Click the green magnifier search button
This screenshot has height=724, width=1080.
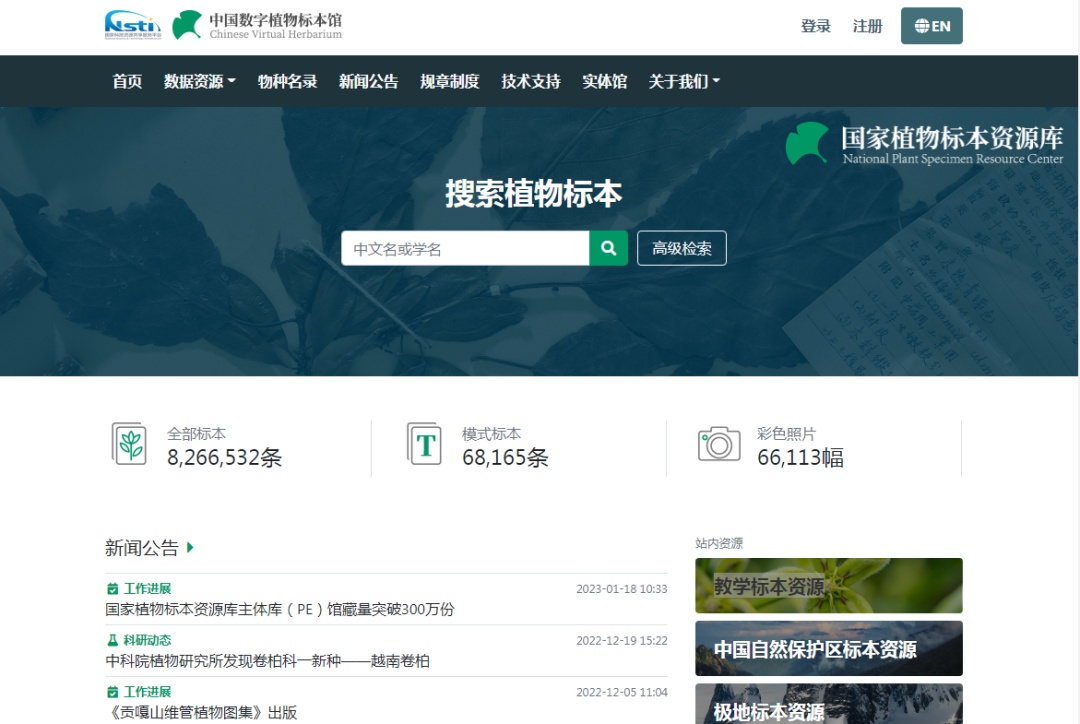point(608,248)
